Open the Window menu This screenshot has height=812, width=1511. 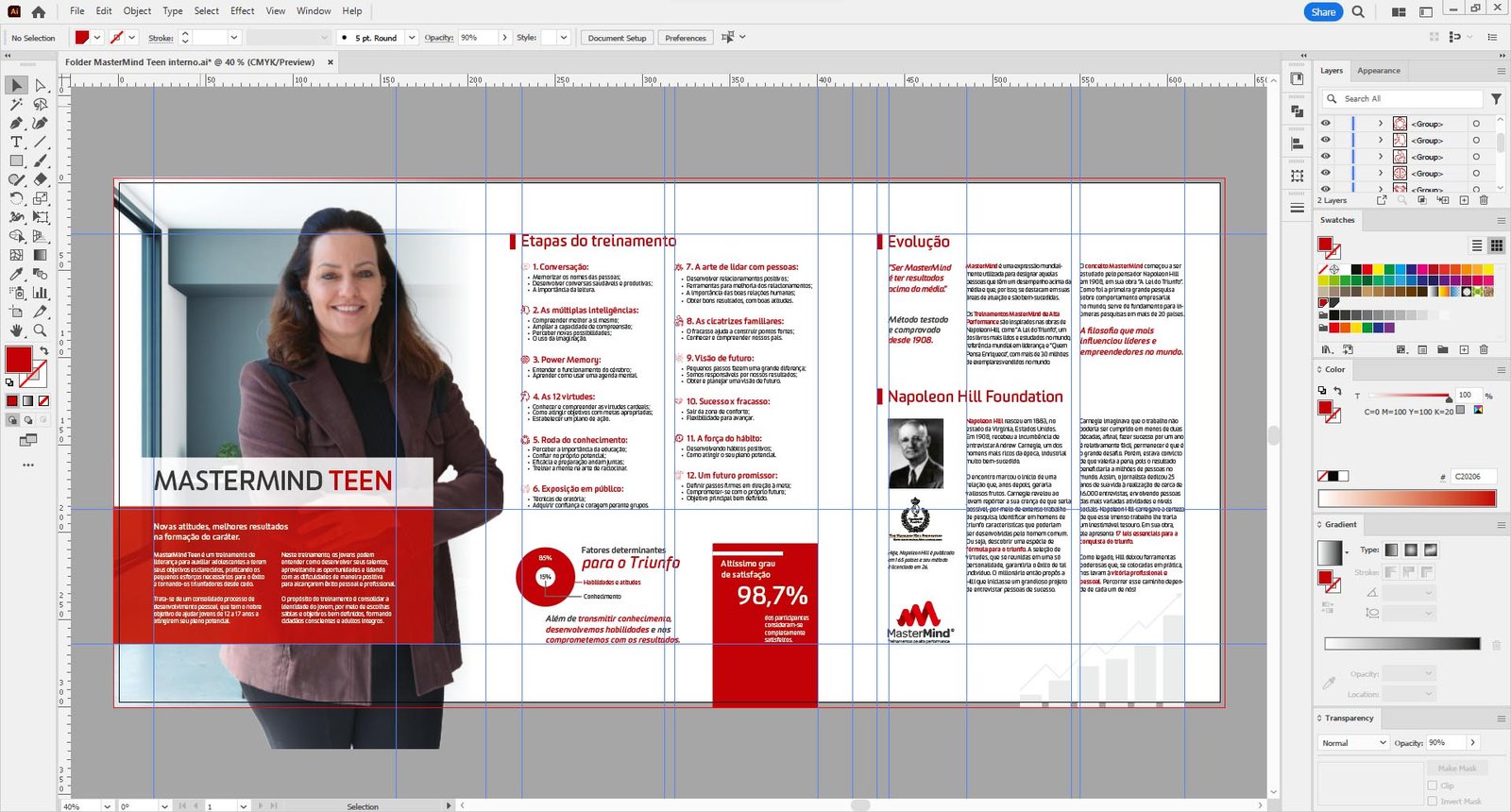[x=314, y=11]
